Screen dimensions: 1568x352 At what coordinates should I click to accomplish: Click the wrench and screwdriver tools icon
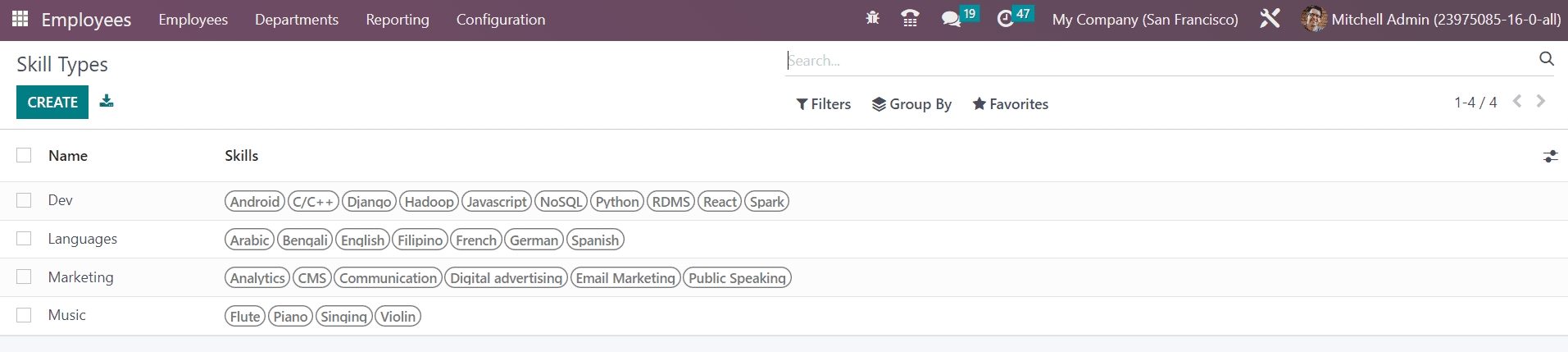coord(1270,19)
